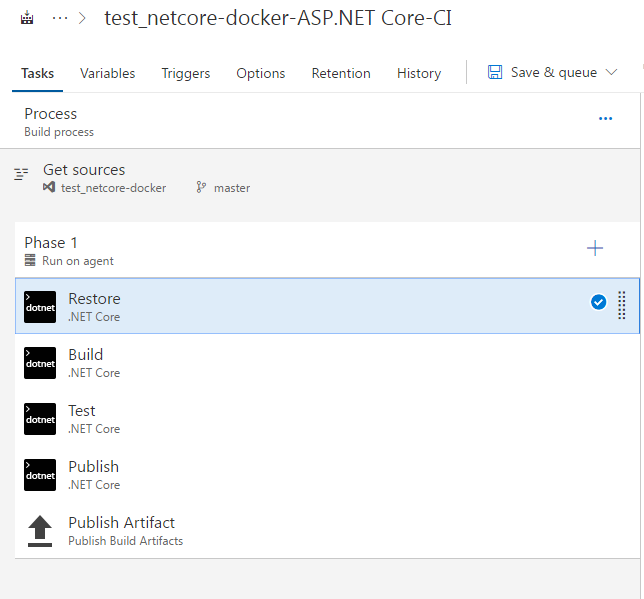Click the build pipelines icon in breadcrumb
Image resolution: width=644 pixels, height=599 pixels.
tap(27, 18)
